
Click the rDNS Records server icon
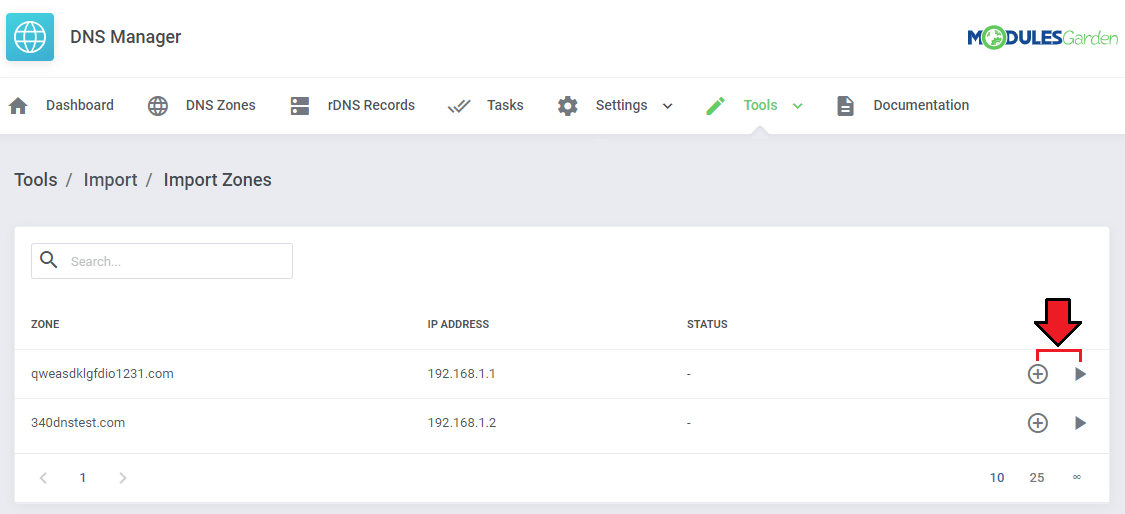[x=299, y=106]
